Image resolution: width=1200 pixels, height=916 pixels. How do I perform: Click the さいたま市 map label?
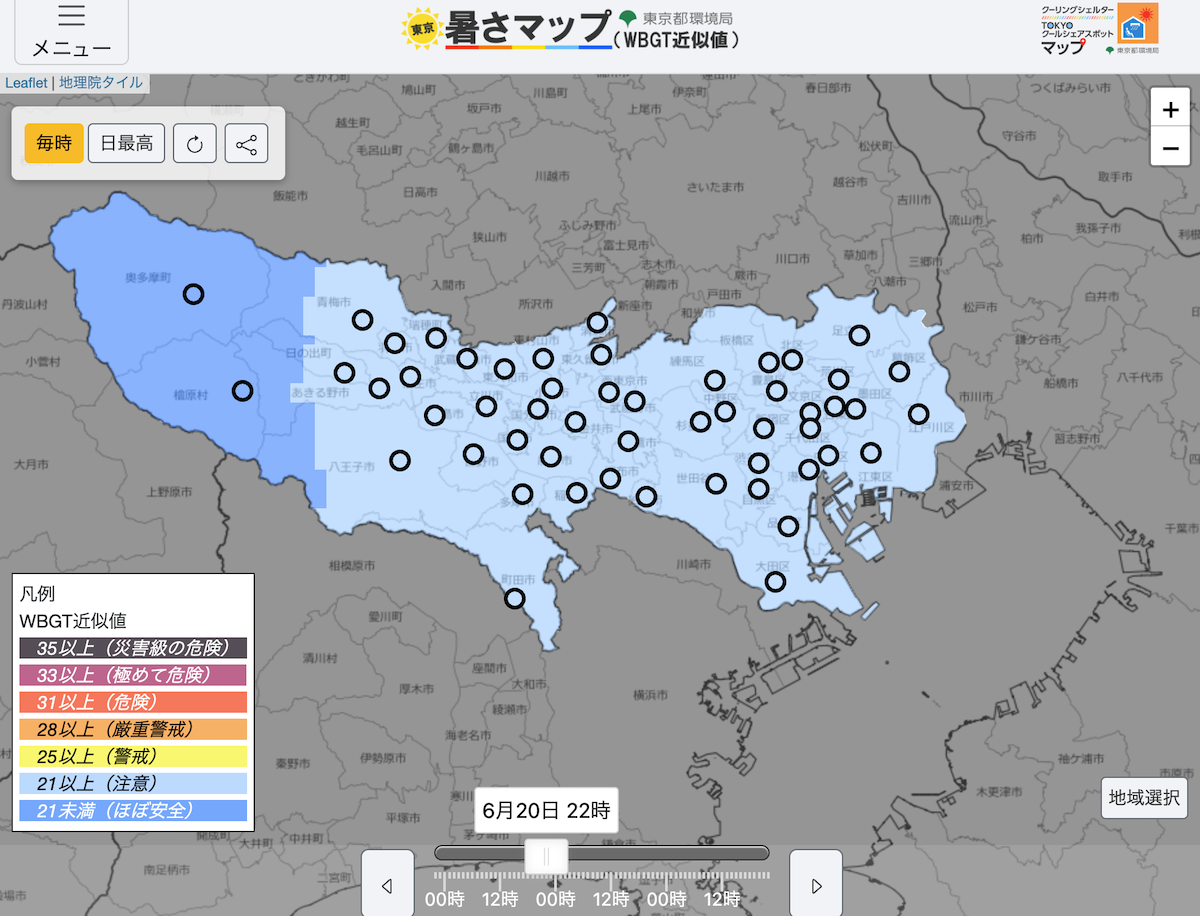point(715,187)
